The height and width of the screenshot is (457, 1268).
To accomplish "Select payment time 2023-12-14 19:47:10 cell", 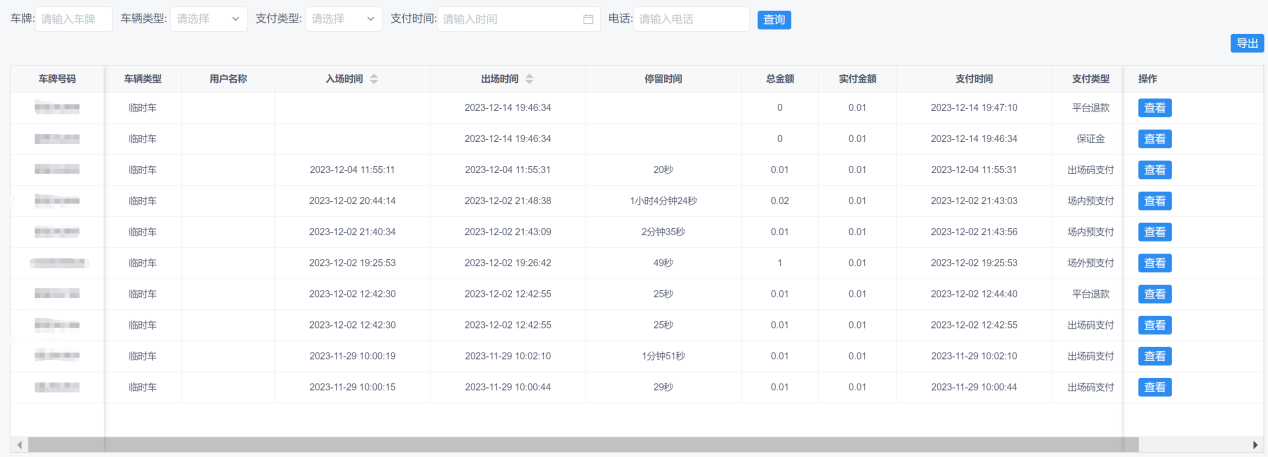I will click(974, 108).
